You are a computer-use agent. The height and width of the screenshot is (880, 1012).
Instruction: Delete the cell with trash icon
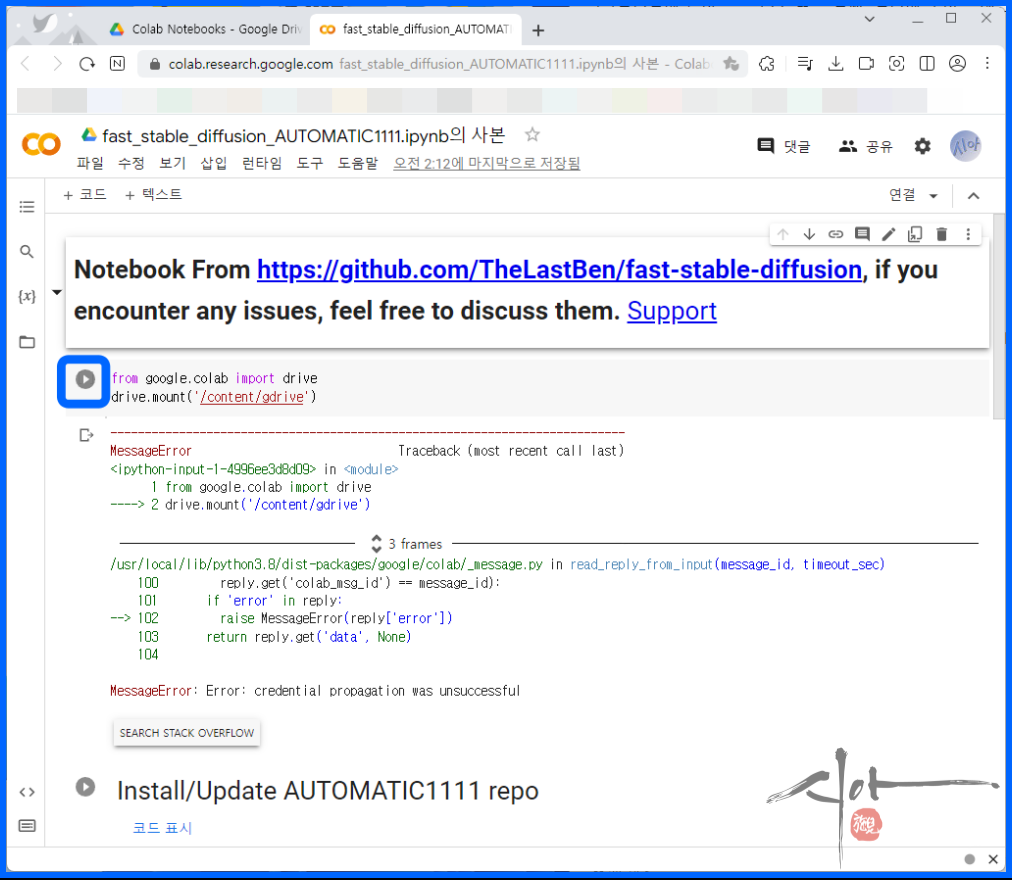click(942, 234)
